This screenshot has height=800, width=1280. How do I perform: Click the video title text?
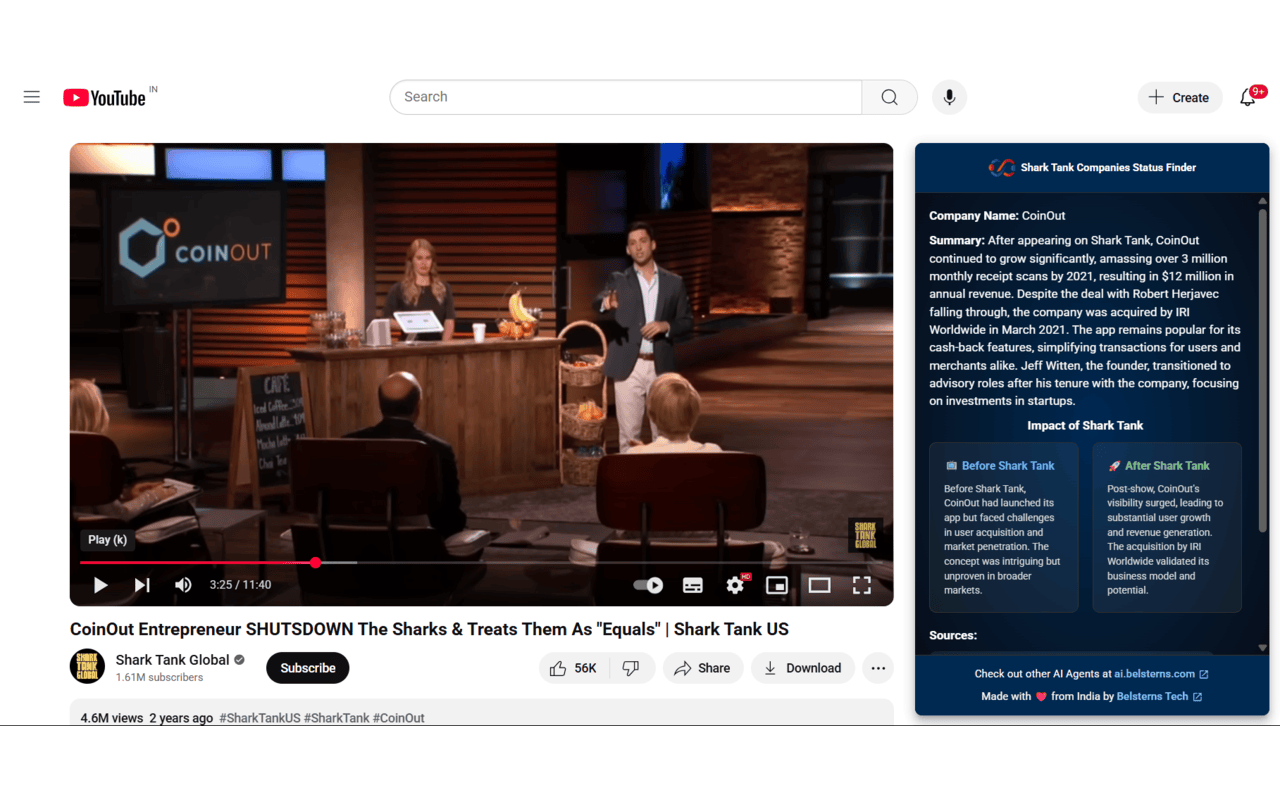tap(429, 629)
